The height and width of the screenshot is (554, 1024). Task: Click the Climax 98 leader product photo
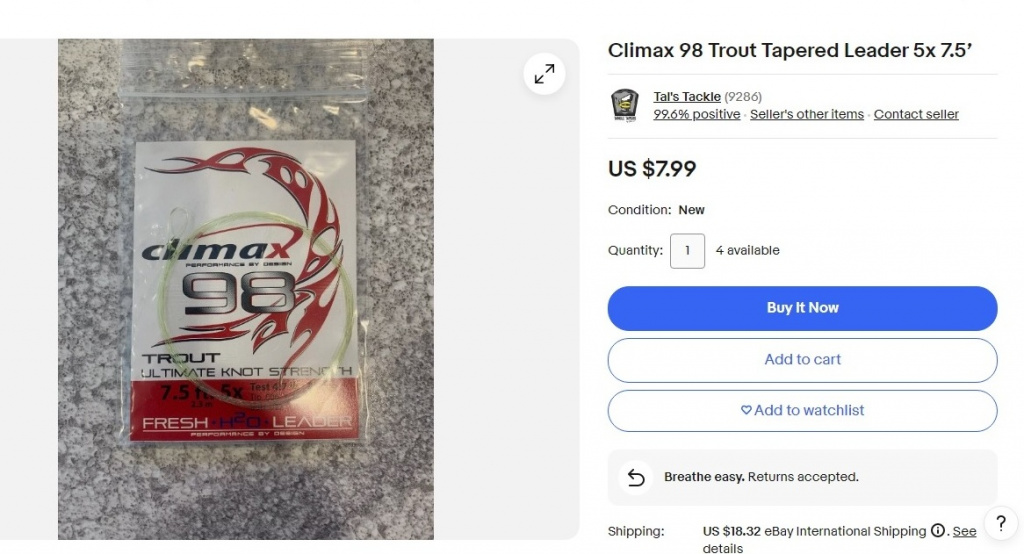pos(246,289)
